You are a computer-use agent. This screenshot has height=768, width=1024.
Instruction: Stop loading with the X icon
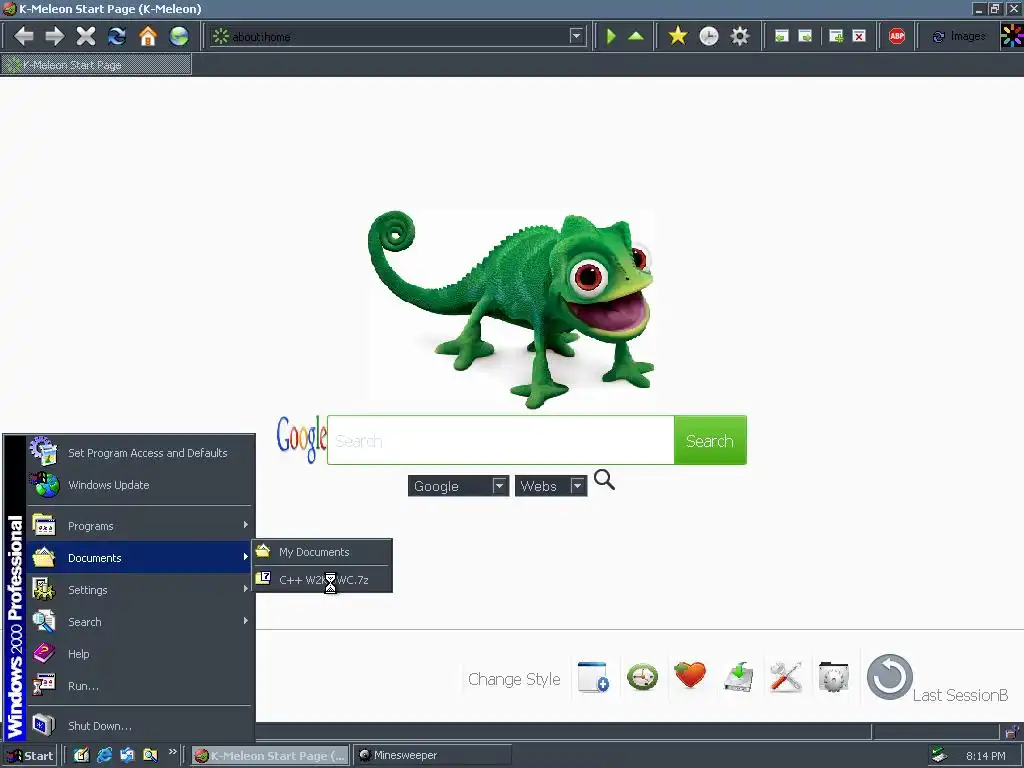[86, 36]
